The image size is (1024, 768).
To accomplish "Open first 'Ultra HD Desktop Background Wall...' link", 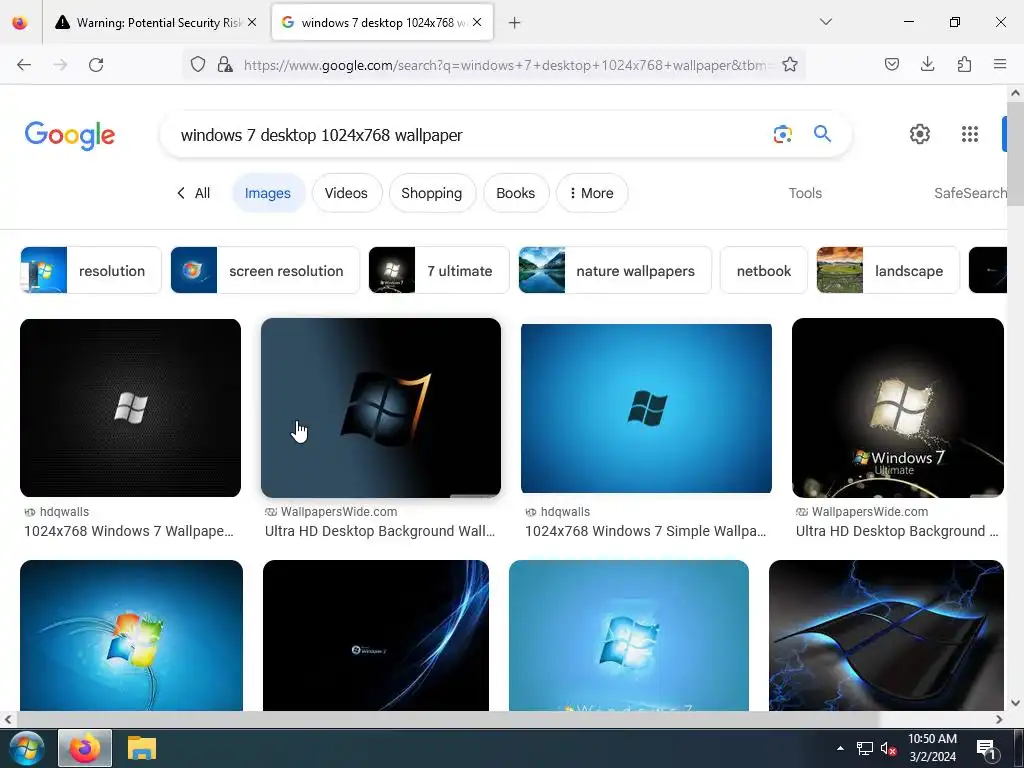I will pos(380,531).
